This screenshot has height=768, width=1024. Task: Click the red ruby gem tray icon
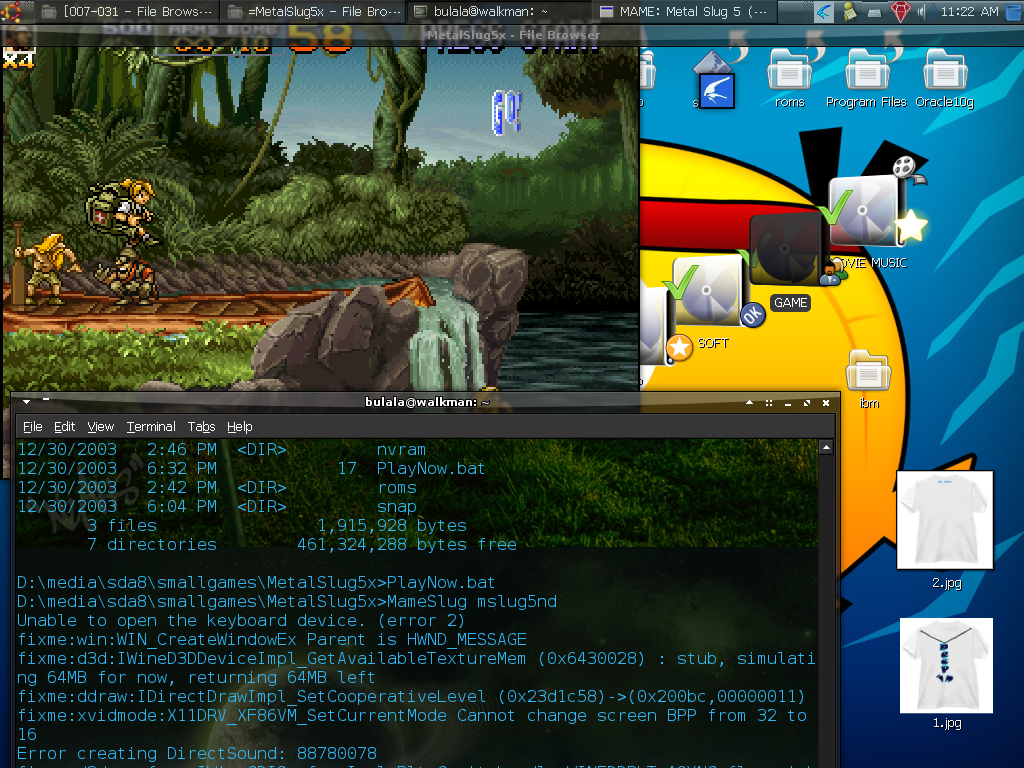click(901, 11)
